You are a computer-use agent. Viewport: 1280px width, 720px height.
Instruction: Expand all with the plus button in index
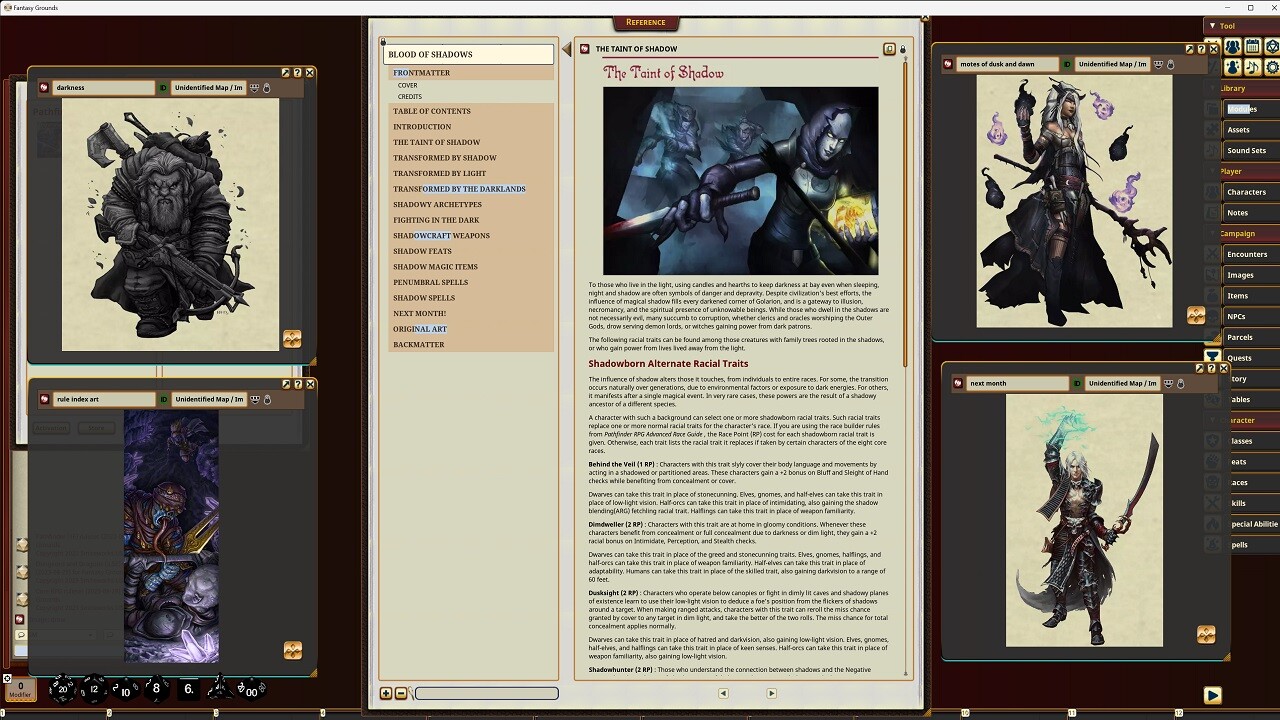(x=386, y=694)
